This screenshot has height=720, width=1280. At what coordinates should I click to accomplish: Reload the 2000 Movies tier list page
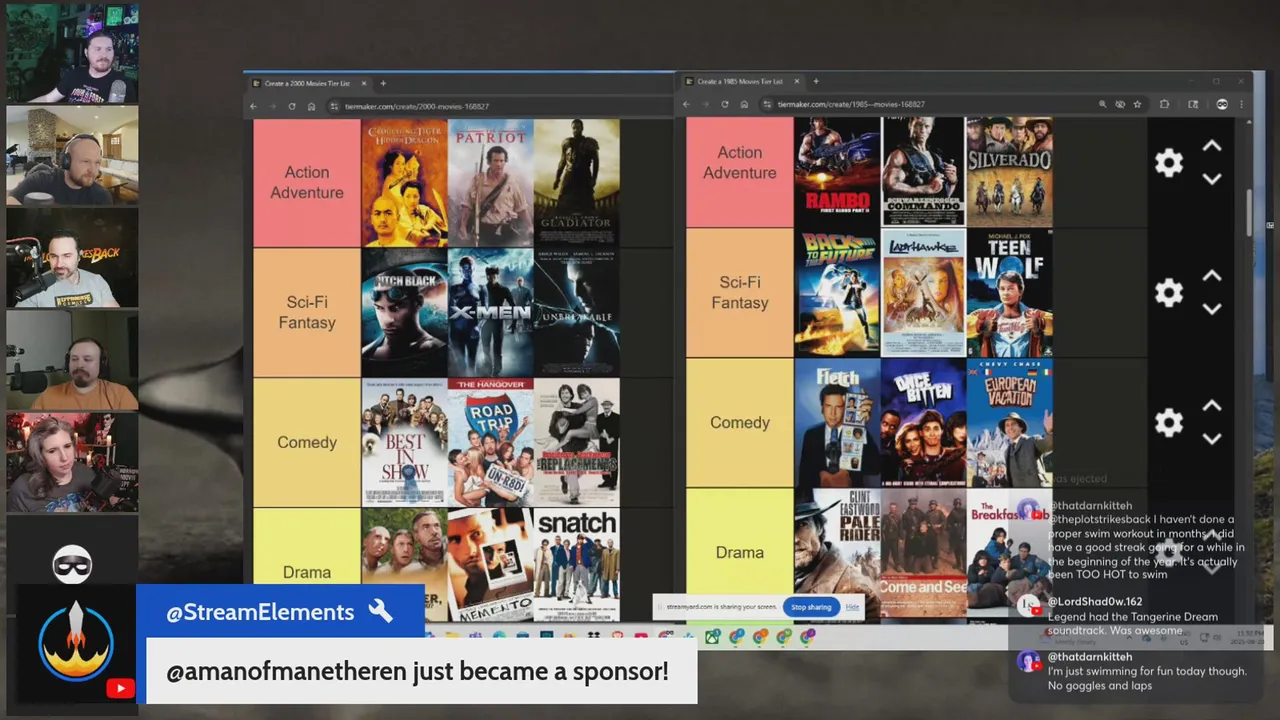292,106
